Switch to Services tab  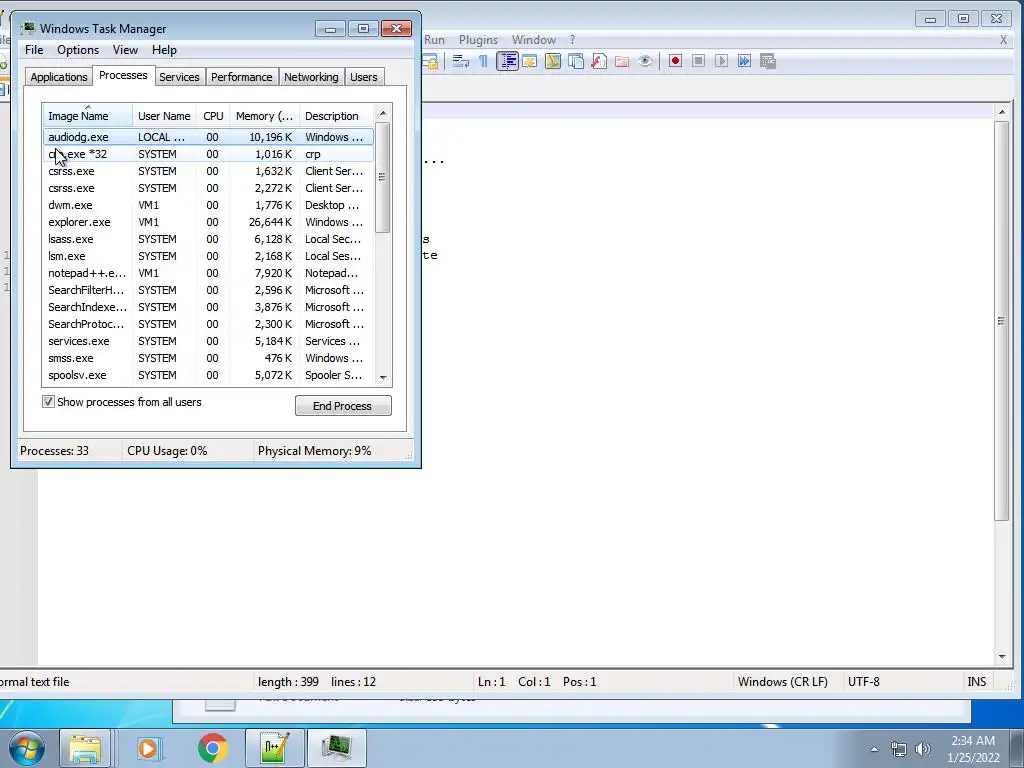(179, 77)
